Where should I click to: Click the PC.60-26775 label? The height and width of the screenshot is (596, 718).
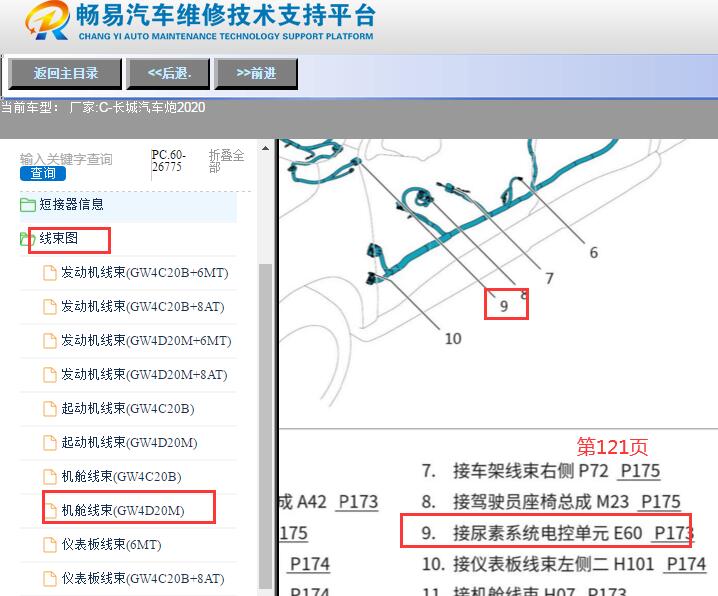[x=169, y=161]
